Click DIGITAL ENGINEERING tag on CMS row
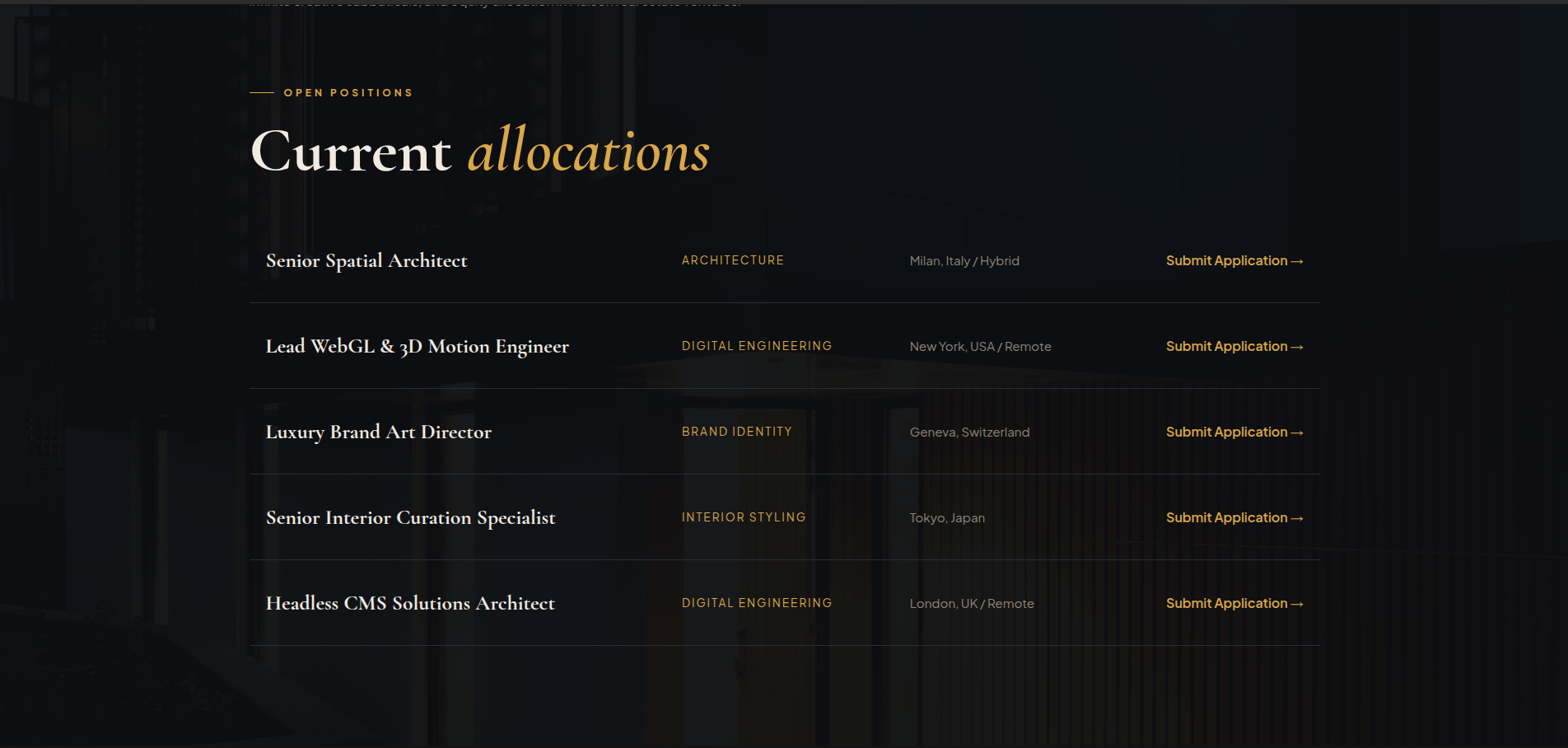 point(757,603)
